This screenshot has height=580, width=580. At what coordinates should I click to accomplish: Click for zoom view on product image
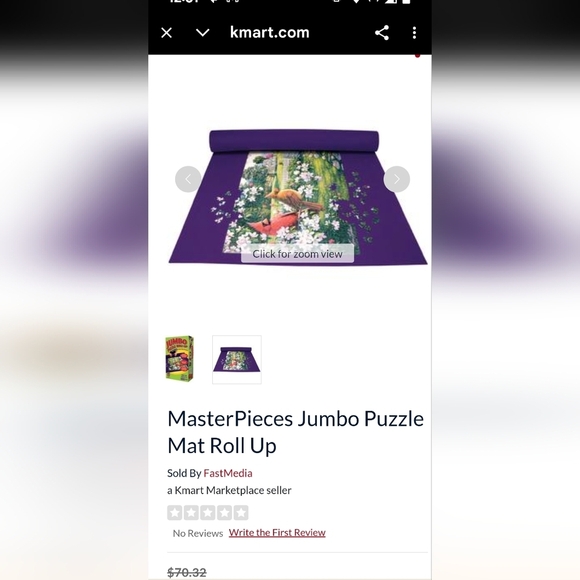297,254
